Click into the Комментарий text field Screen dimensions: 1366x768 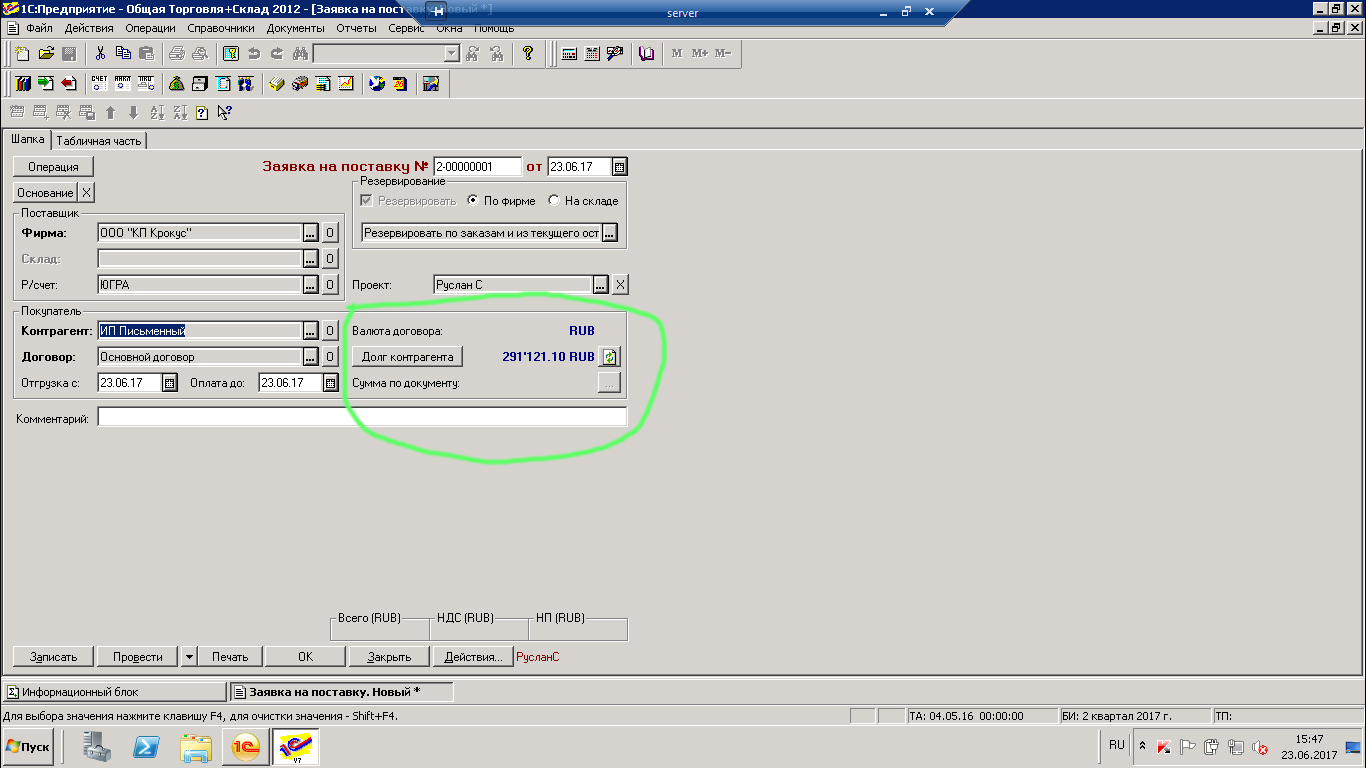point(362,418)
